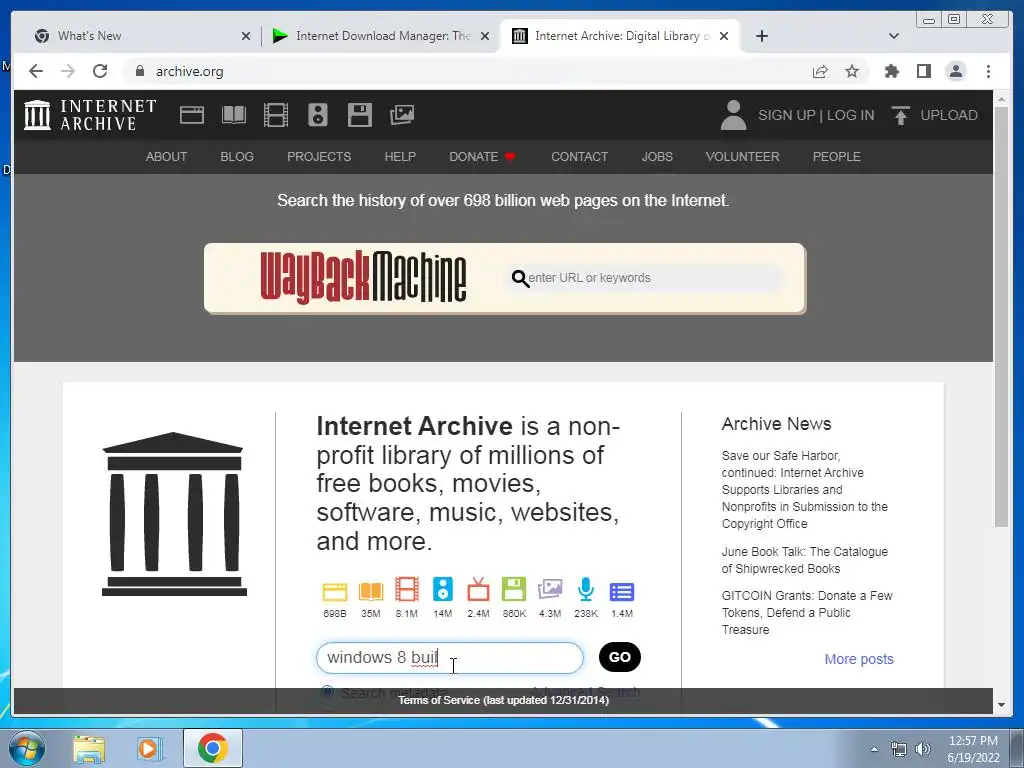
Task: Open the BLOG menu item
Action: pyautogui.click(x=237, y=157)
